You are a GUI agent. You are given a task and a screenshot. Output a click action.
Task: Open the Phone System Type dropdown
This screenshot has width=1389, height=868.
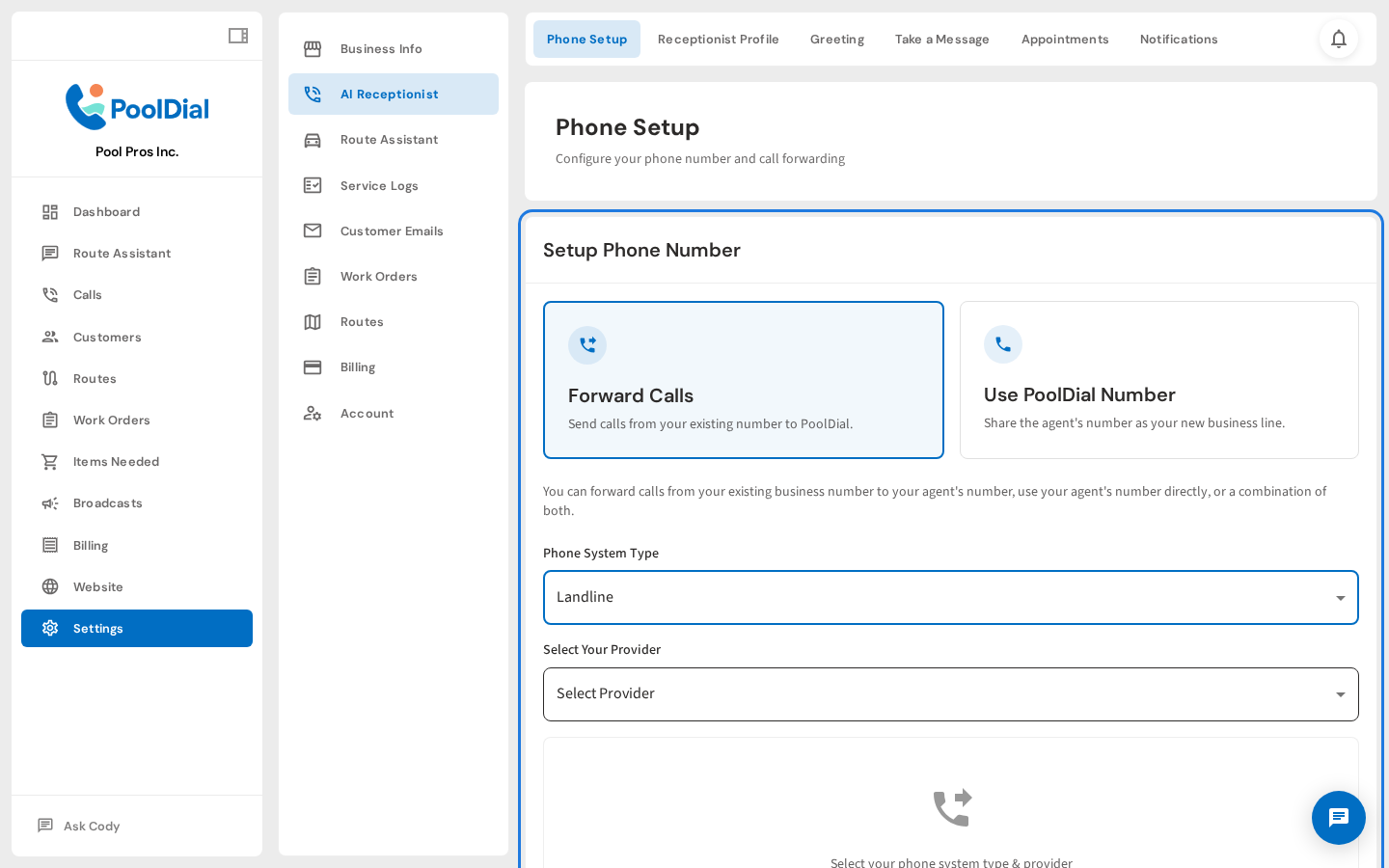pyautogui.click(x=951, y=597)
